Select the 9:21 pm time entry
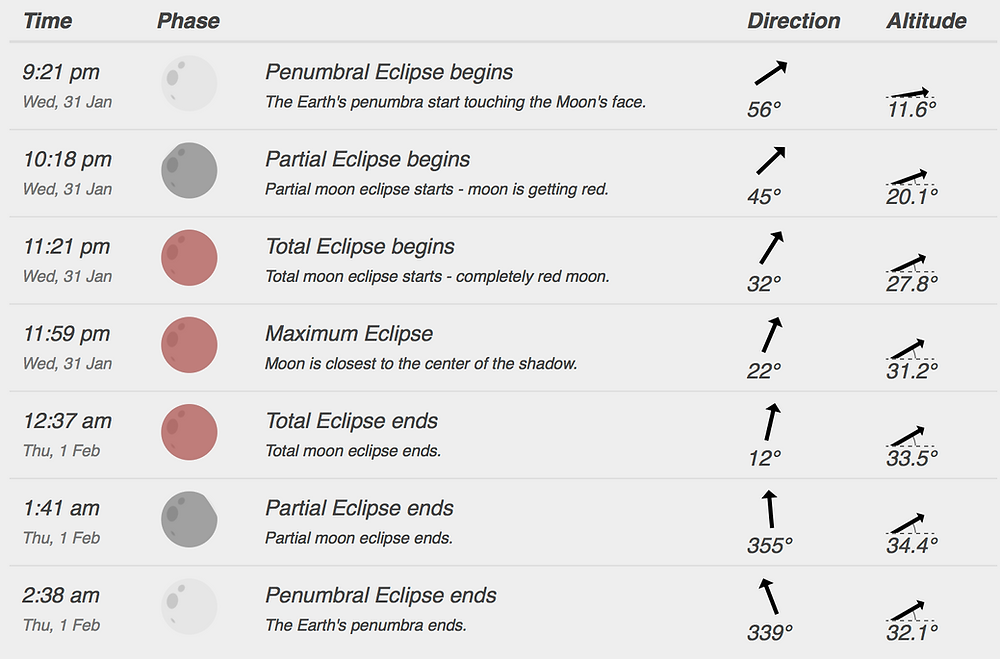 click(61, 72)
